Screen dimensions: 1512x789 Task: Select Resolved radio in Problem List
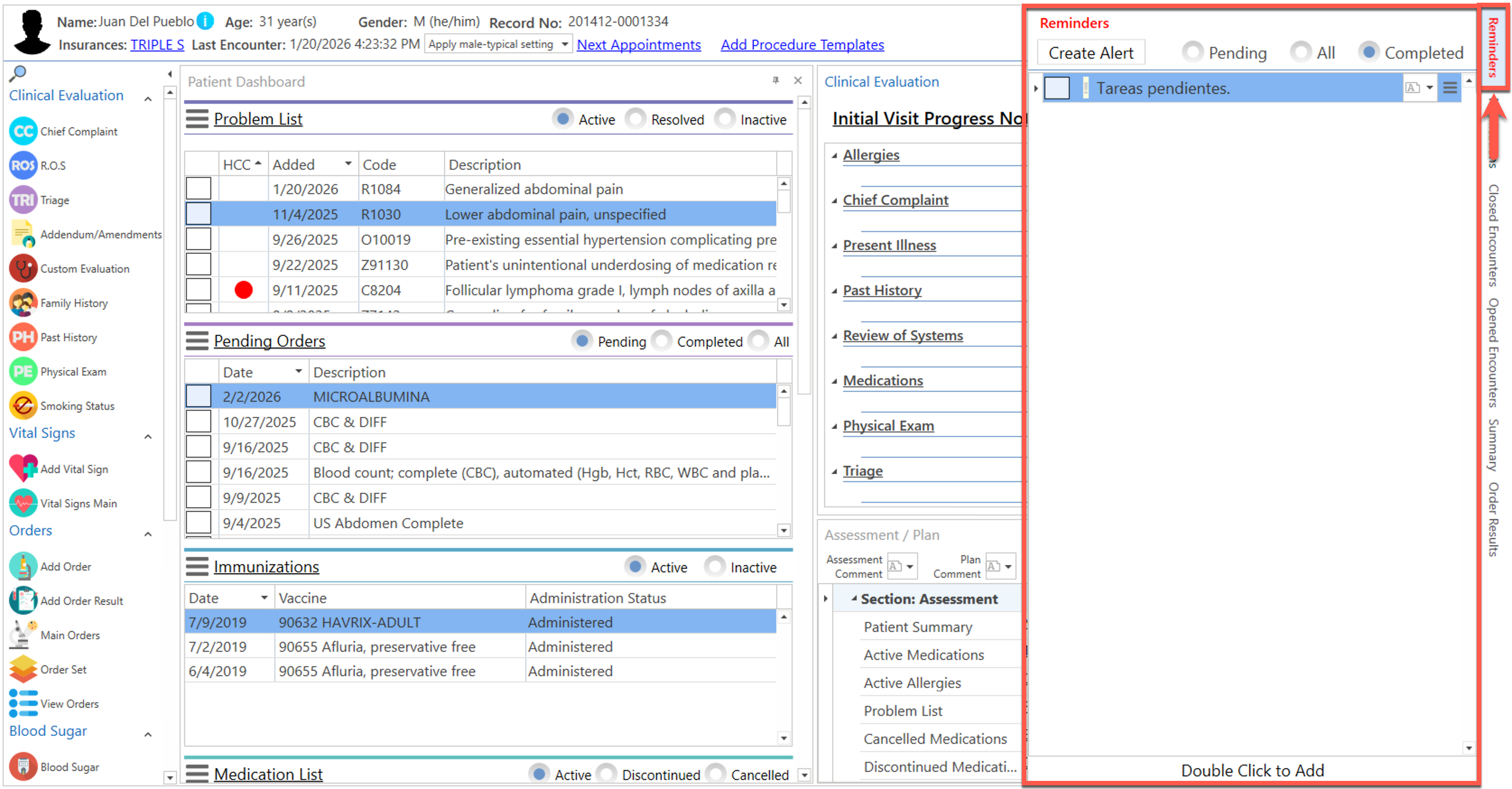635,119
